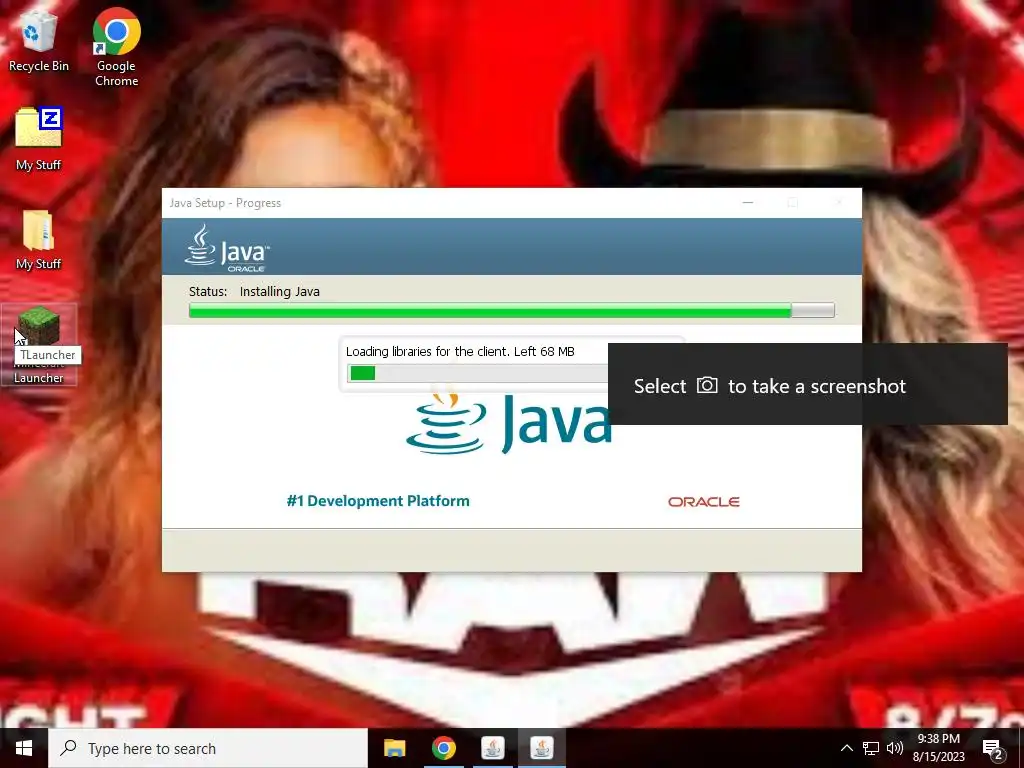
Task: Click the Java Oracle logo in the blue header
Action: pos(227,248)
